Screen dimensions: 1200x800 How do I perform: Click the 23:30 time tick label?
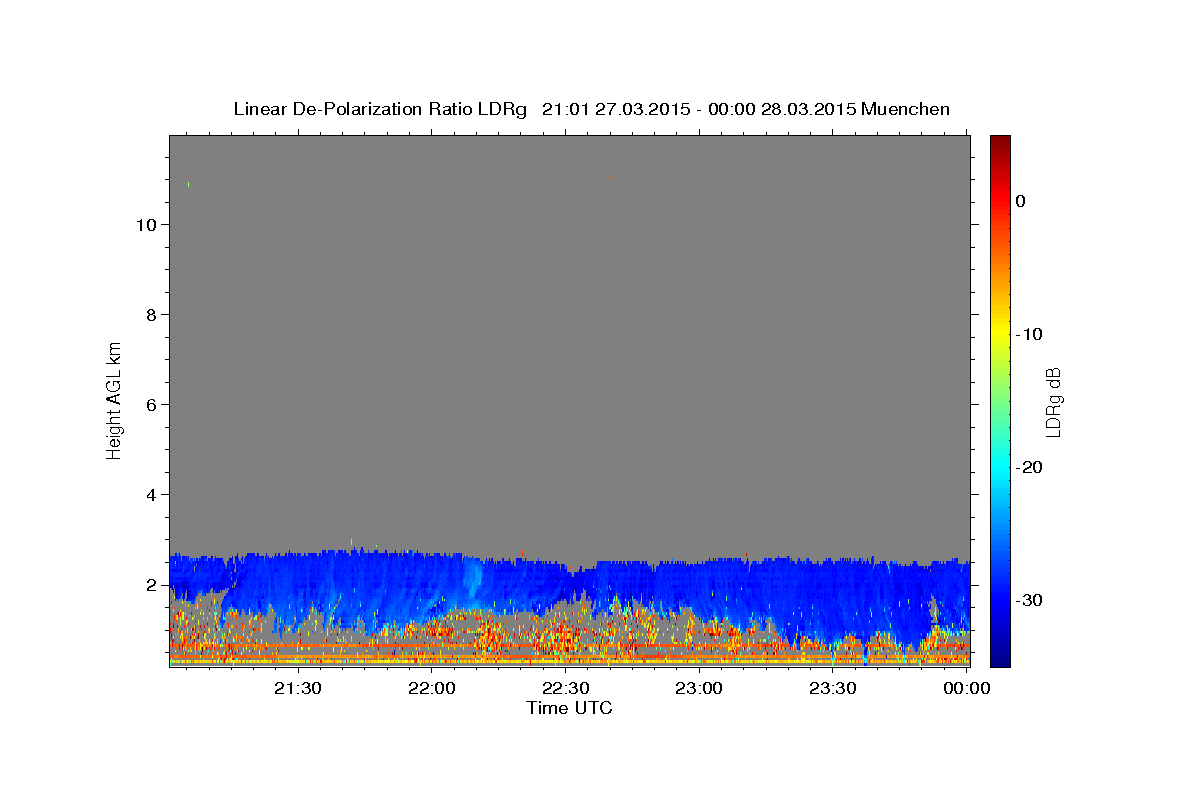832,688
